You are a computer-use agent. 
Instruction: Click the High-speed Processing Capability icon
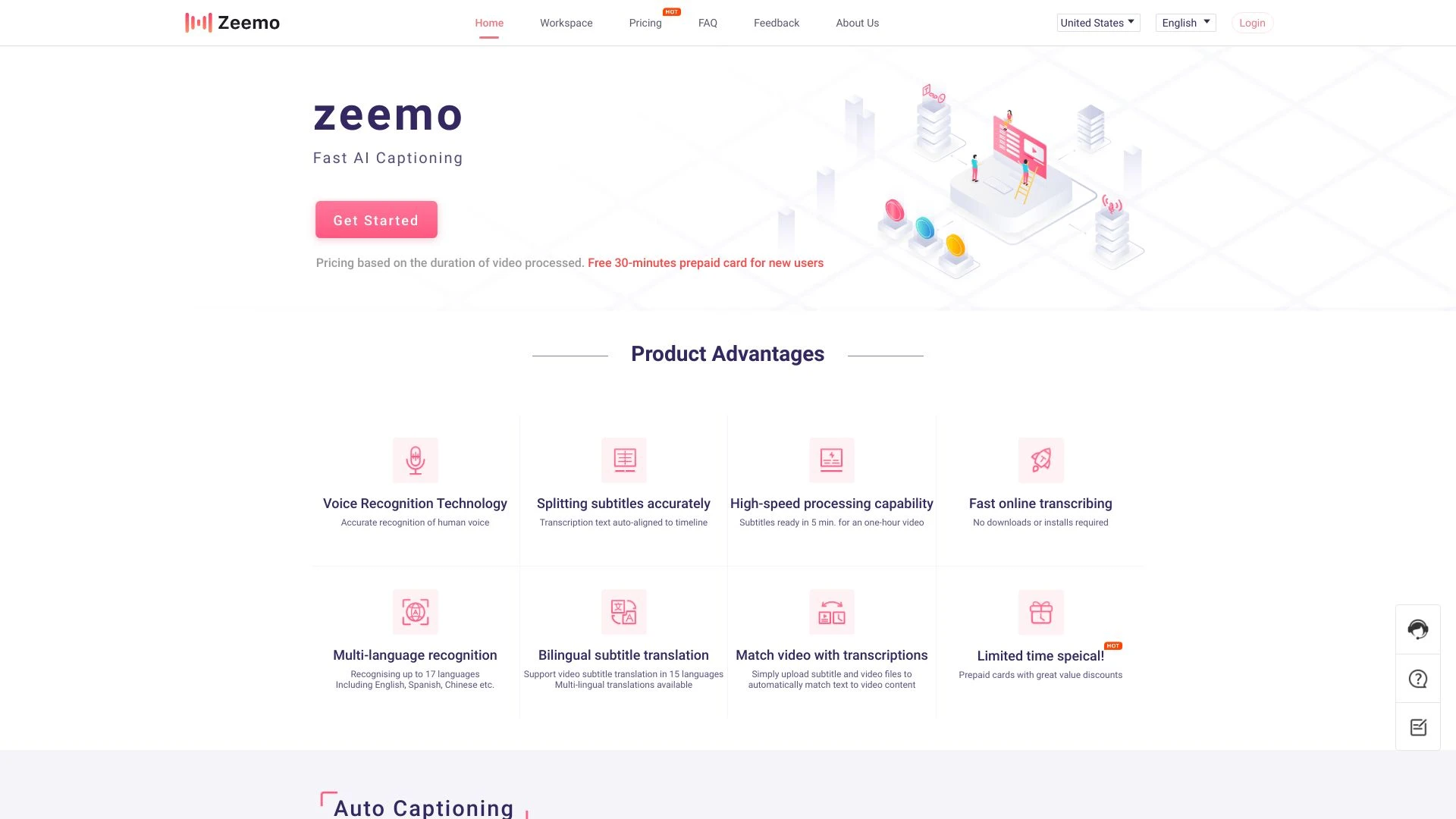[x=831, y=460]
